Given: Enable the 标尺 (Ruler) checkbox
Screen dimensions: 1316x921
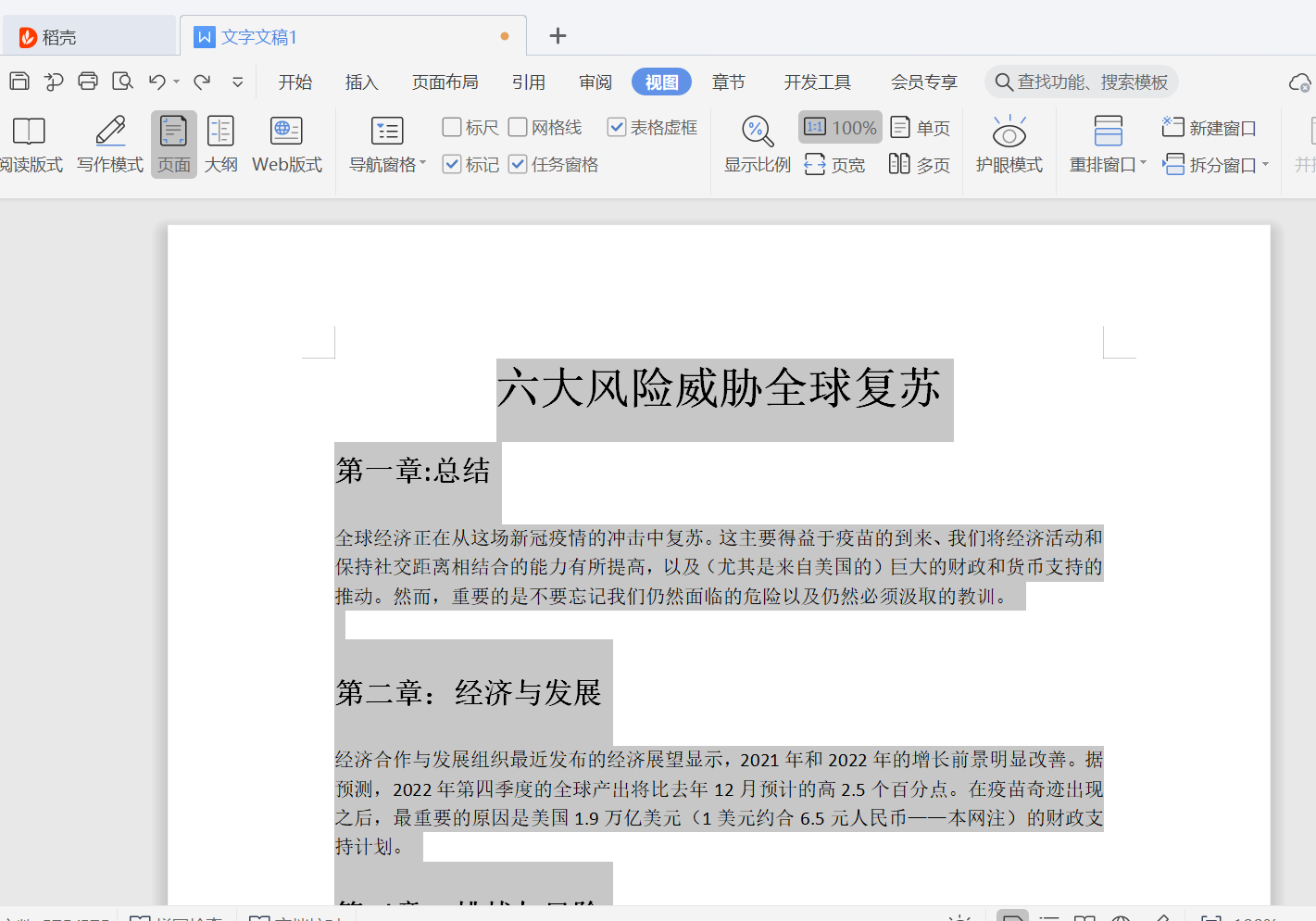Looking at the screenshot, I should (x=454, y=127).
